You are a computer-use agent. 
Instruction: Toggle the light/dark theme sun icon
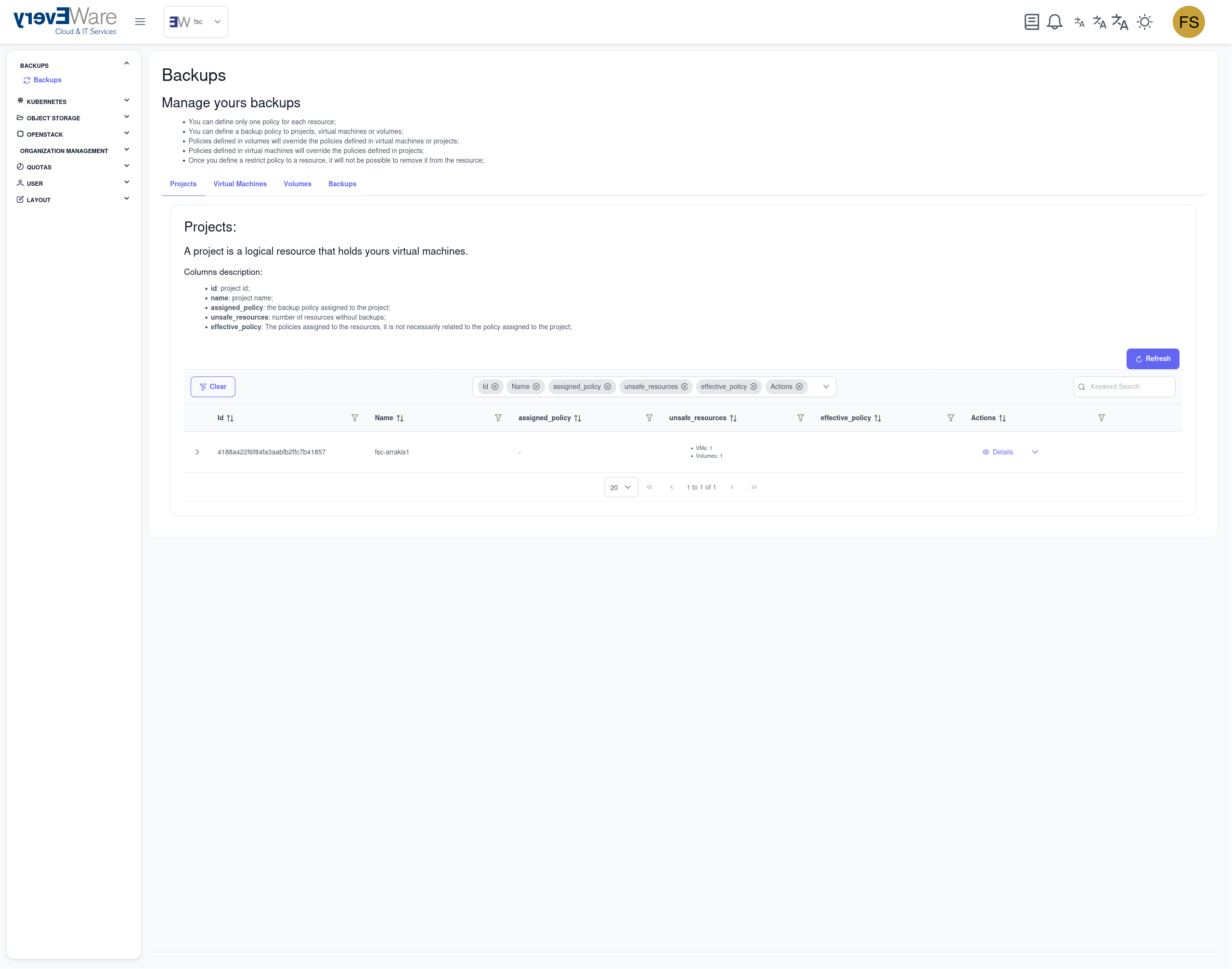tap(1144, 22)
